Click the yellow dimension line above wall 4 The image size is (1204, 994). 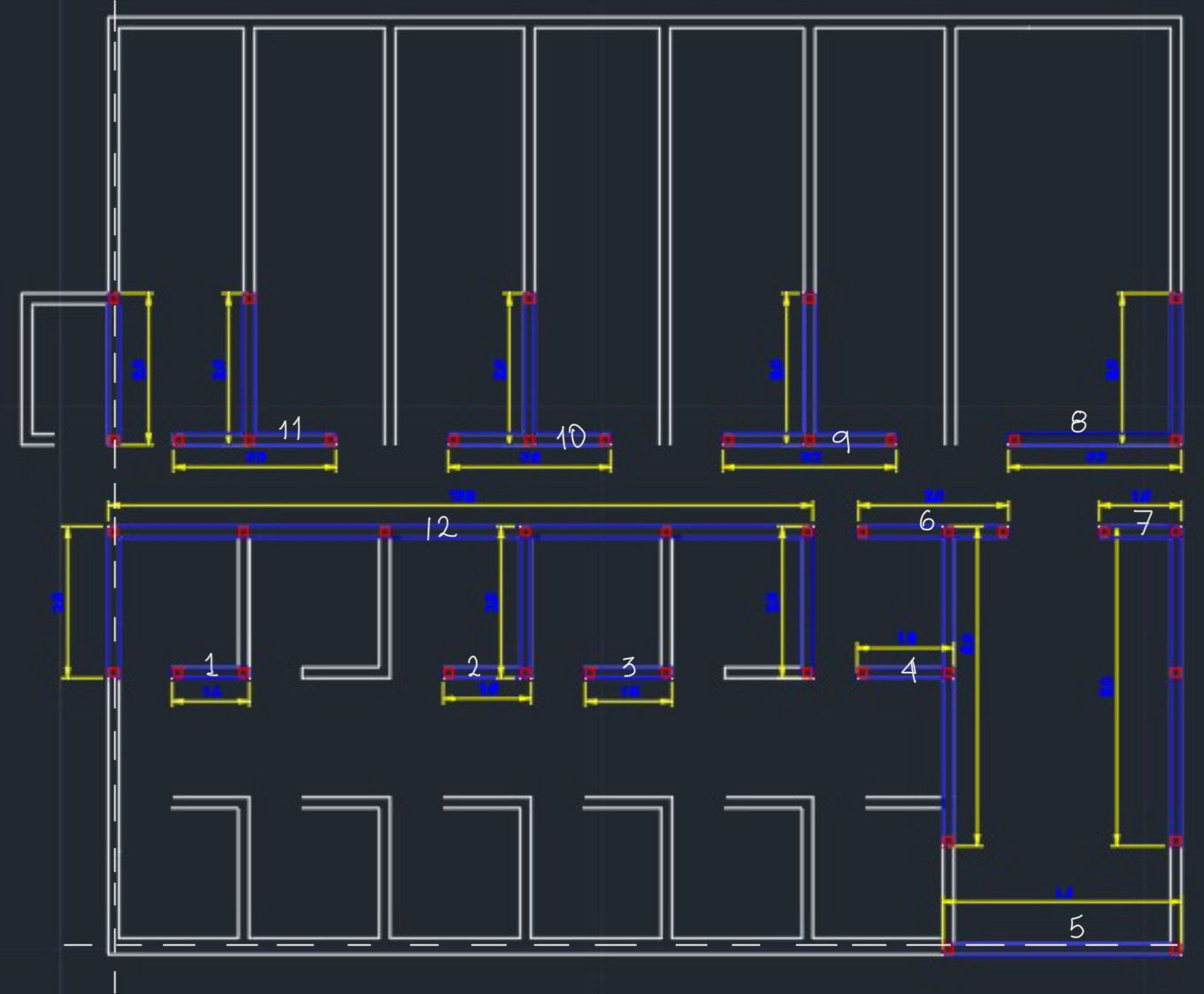click(905, 648)
